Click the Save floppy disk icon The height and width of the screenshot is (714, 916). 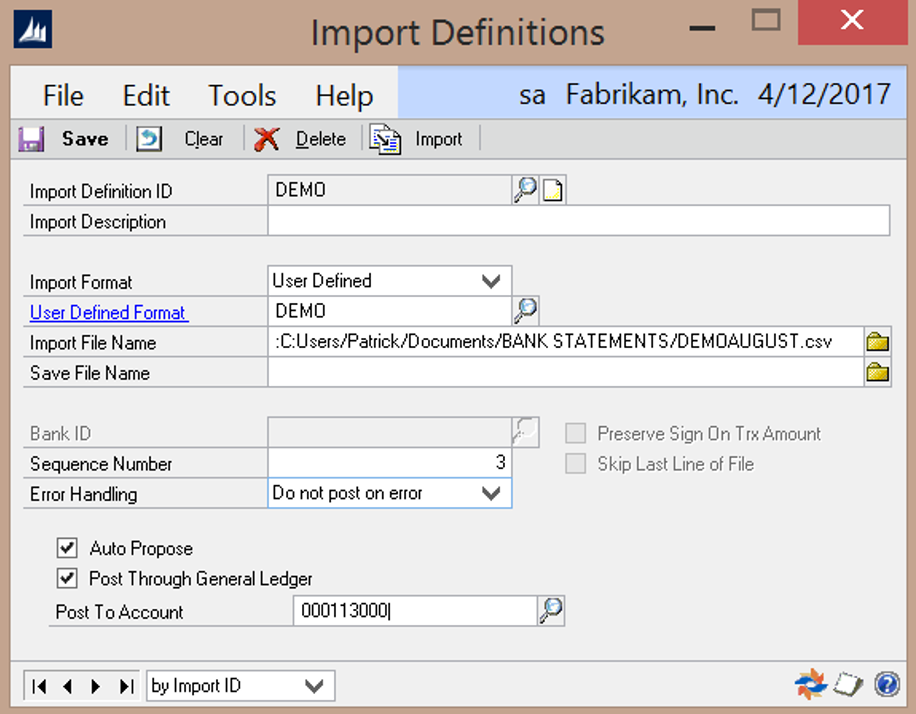pos(30,139)
